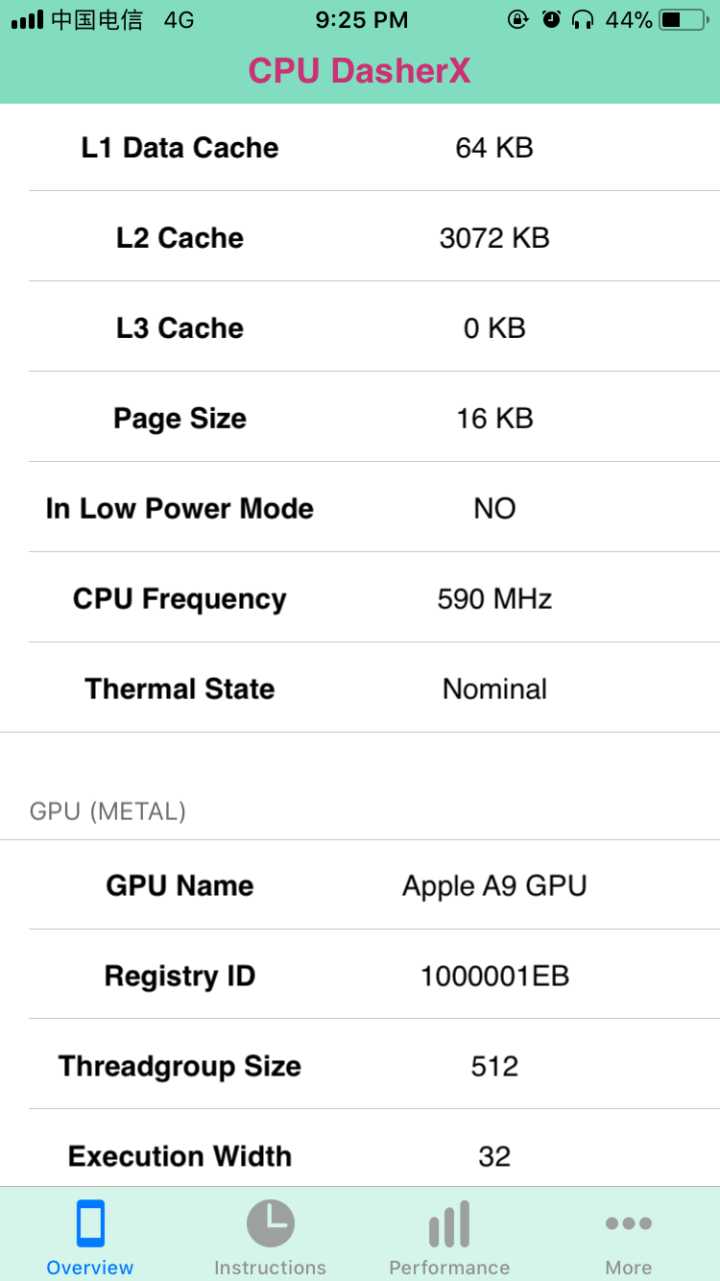720x1281 pixels.
Task: Switch to the Instructions tab
Action: (269, 1235)
